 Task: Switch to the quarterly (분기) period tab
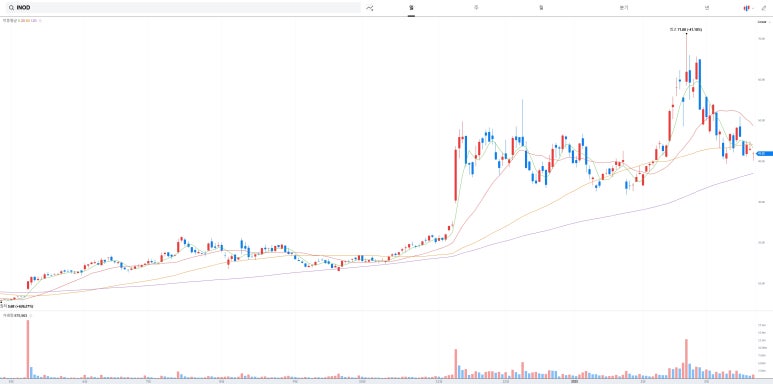tap(624, 8)
